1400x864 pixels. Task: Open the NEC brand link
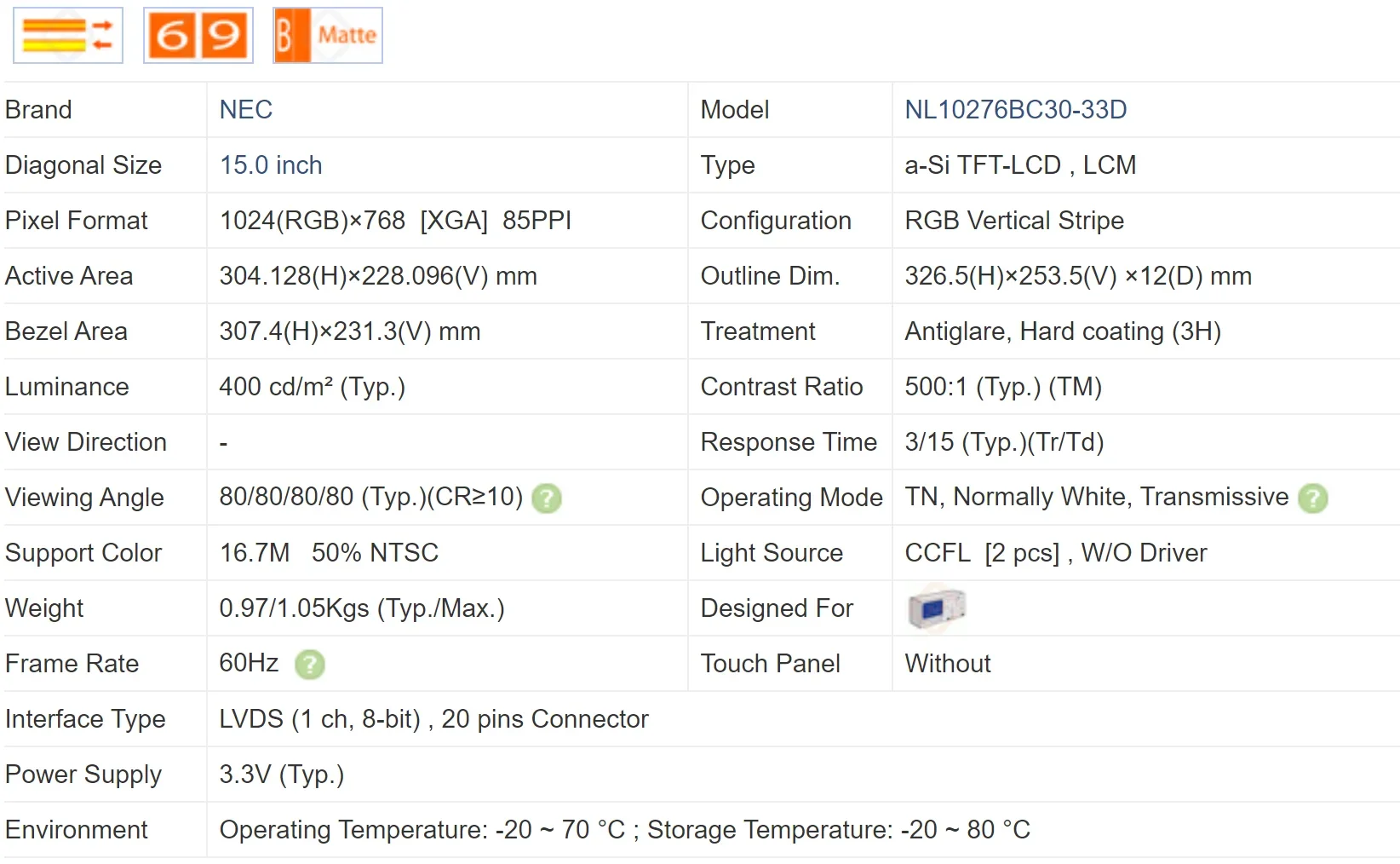tap(246, 110)
